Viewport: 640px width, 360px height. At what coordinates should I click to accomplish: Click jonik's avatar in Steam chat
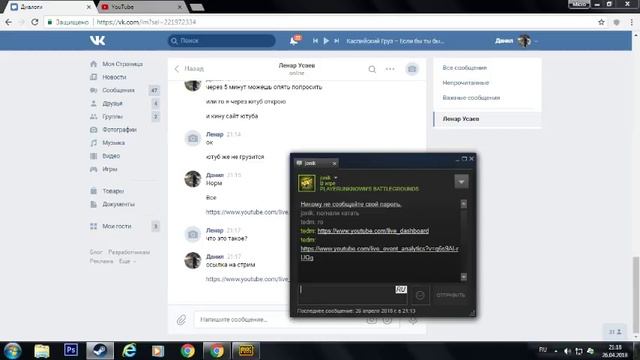[307, 183]
